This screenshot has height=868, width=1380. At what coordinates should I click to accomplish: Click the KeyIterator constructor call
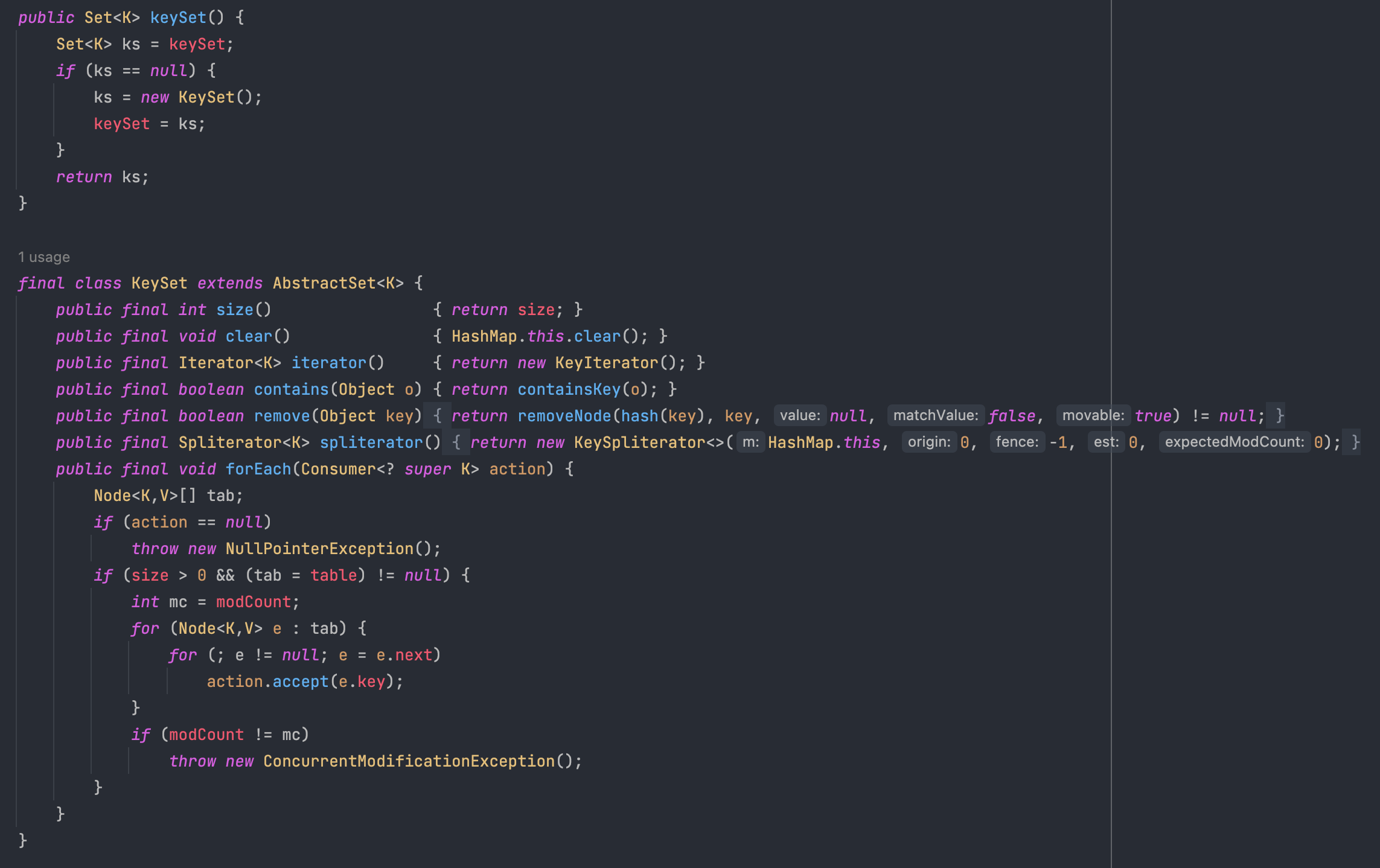click(x=606, y=363)
